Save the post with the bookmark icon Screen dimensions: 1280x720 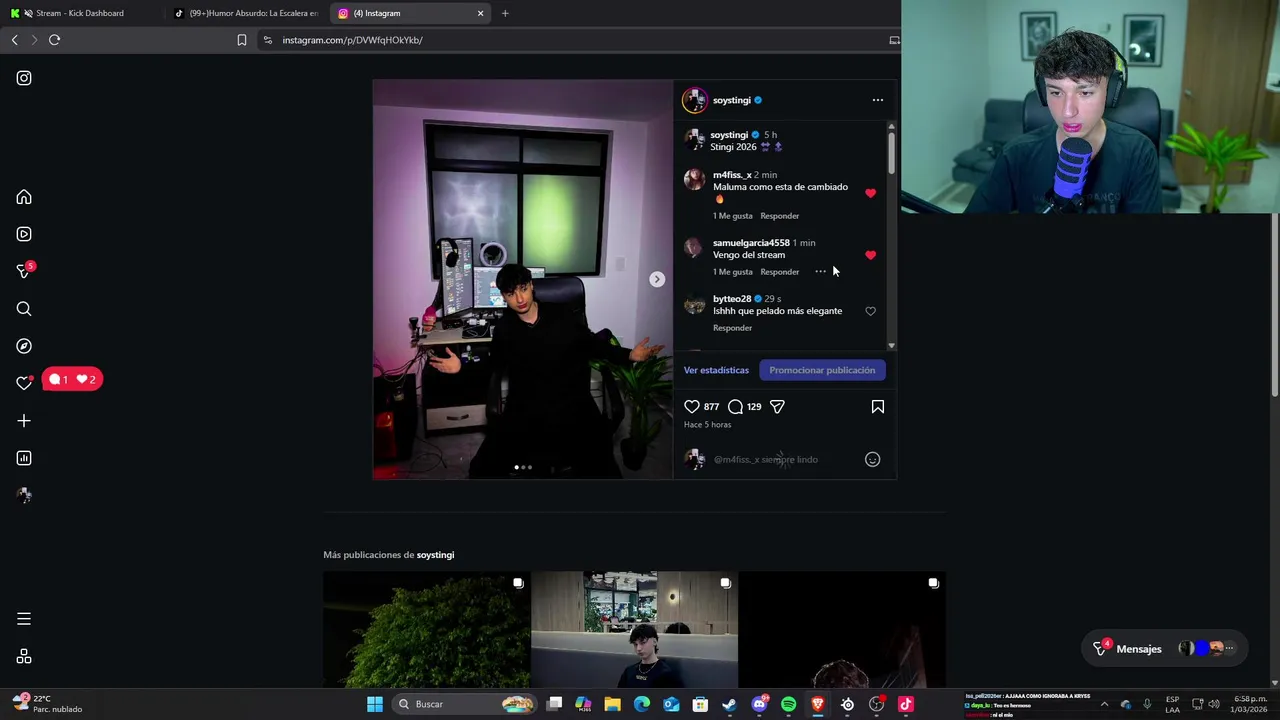point(878,407)
